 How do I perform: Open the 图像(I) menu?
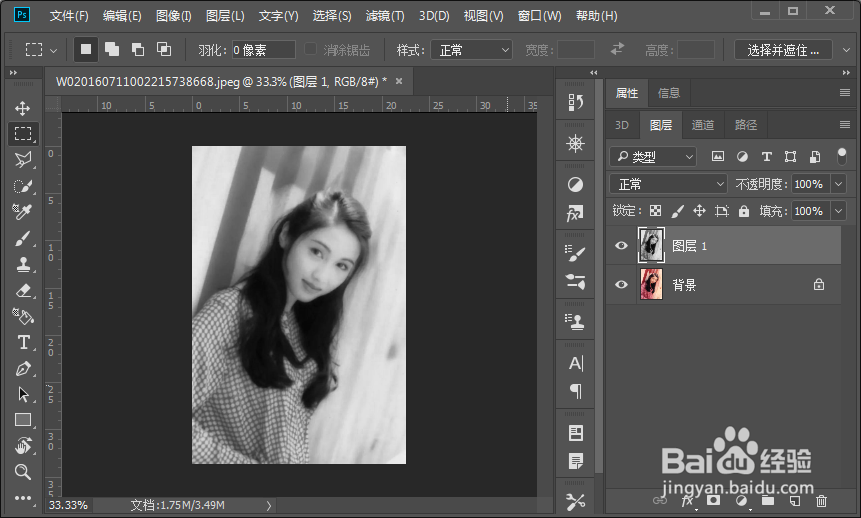[x=174, y=16]
